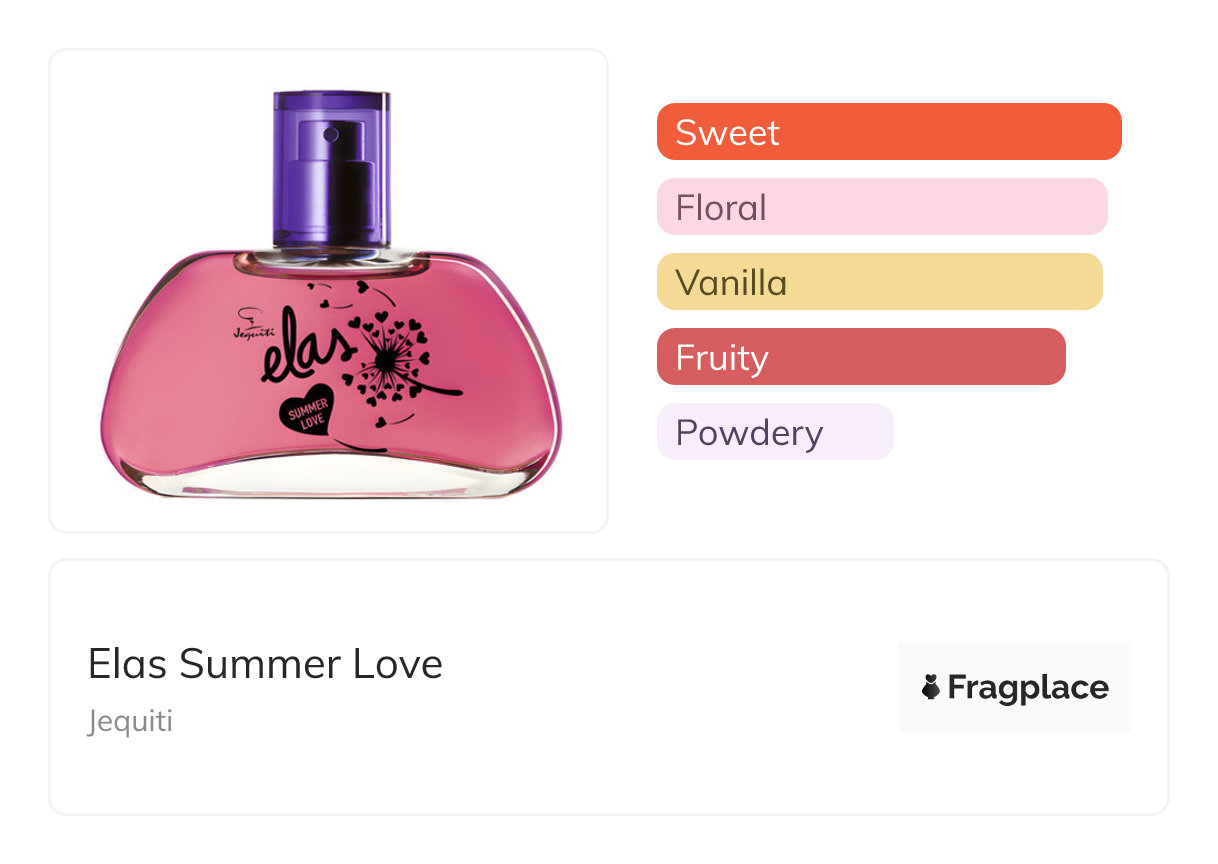Open the Elas Summer Love title
The width and height of the screenshot is (1218, 864).
(x=265, y=664)
